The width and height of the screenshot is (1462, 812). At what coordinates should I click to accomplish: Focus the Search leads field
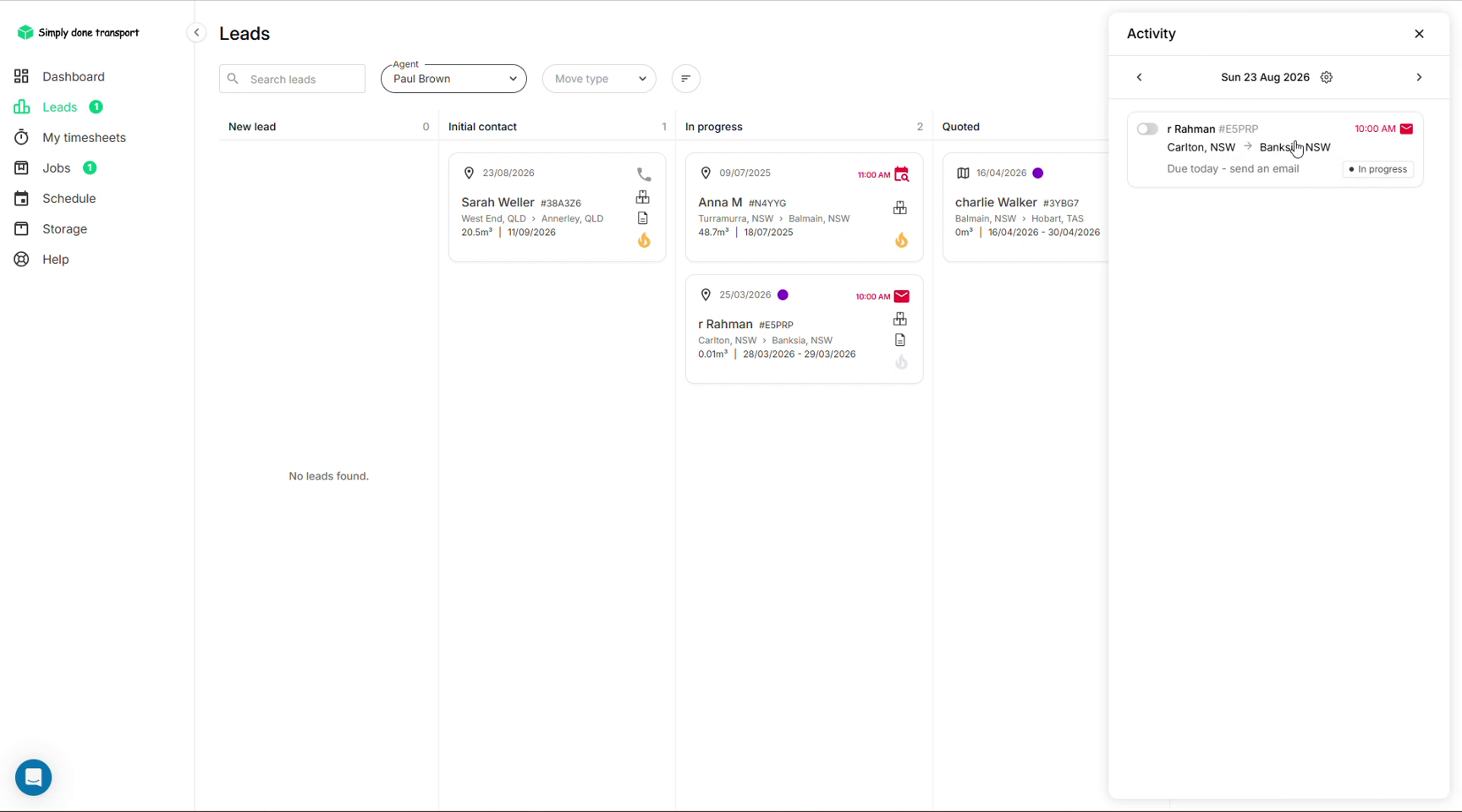click(292, 79)
